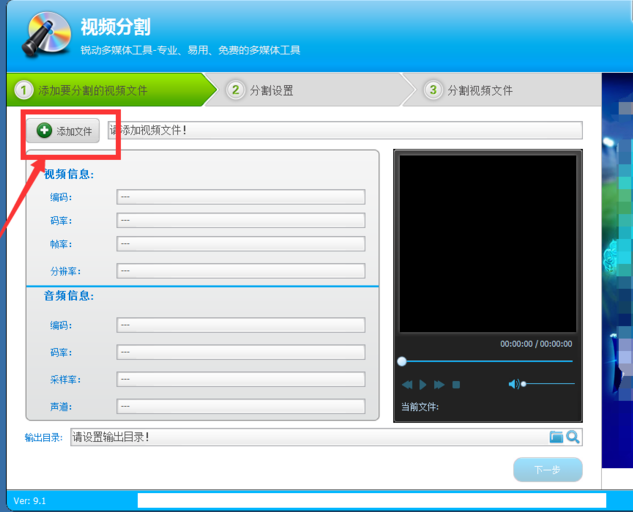
Task: Click the video 码率 value field
Action: 241,220
